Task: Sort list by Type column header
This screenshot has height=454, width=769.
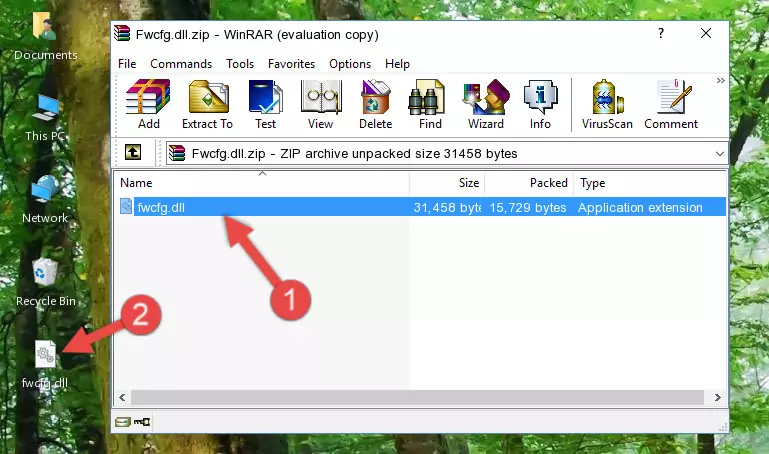Action: [x=650, y=182]
